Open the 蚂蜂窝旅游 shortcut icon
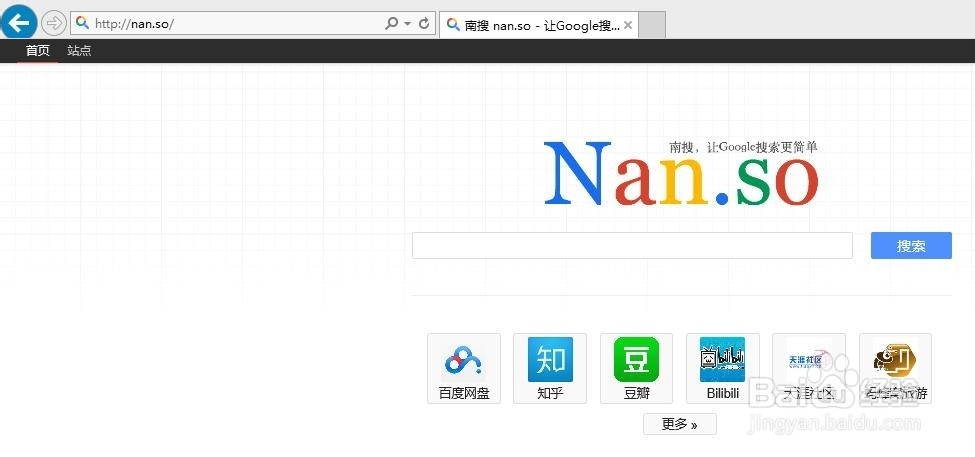This screenshot has width=975, height=457. [x=895, y=359]
